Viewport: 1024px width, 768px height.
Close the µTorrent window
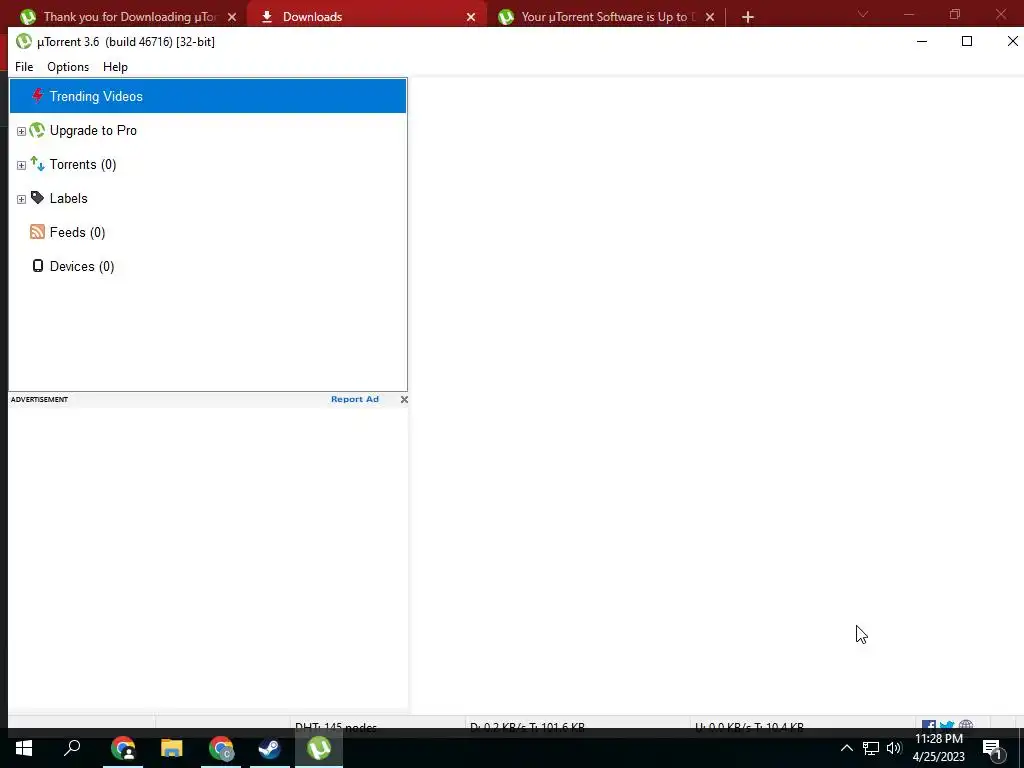(x=1012, y=41)
